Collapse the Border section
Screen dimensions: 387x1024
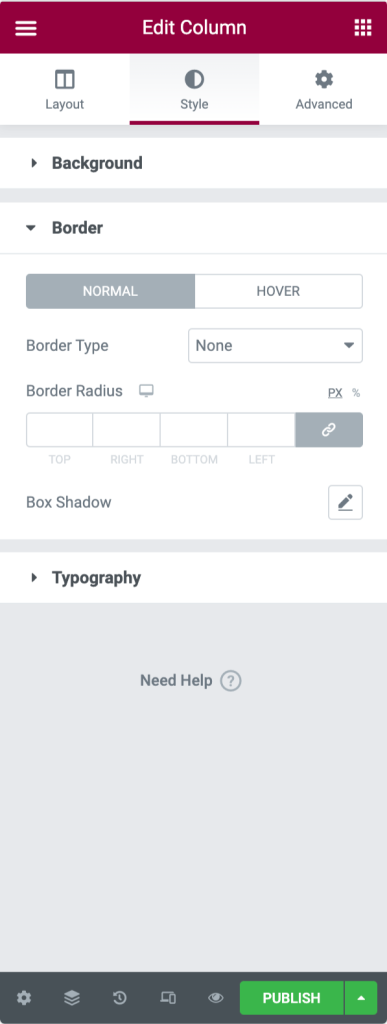(x=193, y=228)
